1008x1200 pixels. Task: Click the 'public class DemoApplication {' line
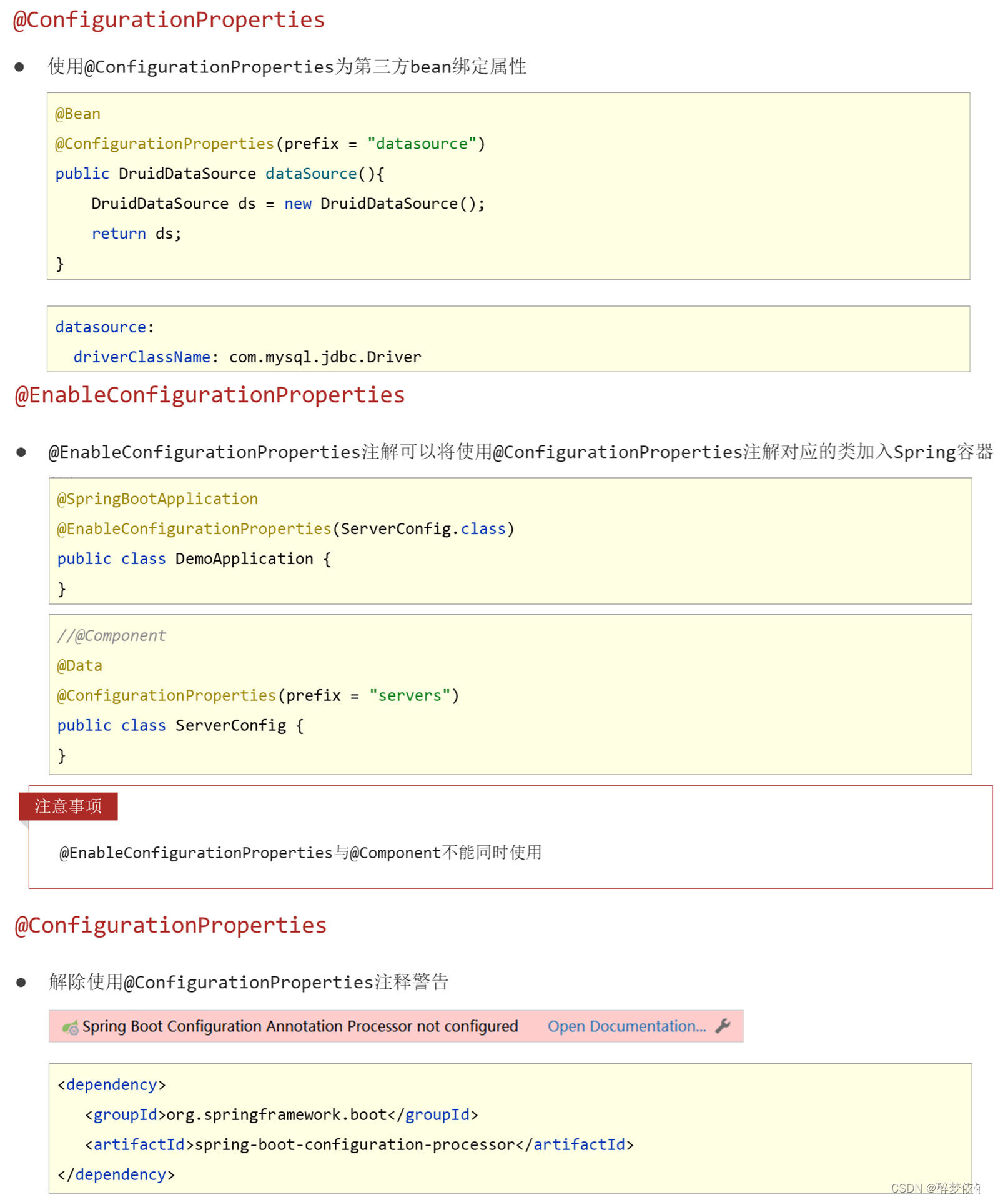[x=194, y=558]
